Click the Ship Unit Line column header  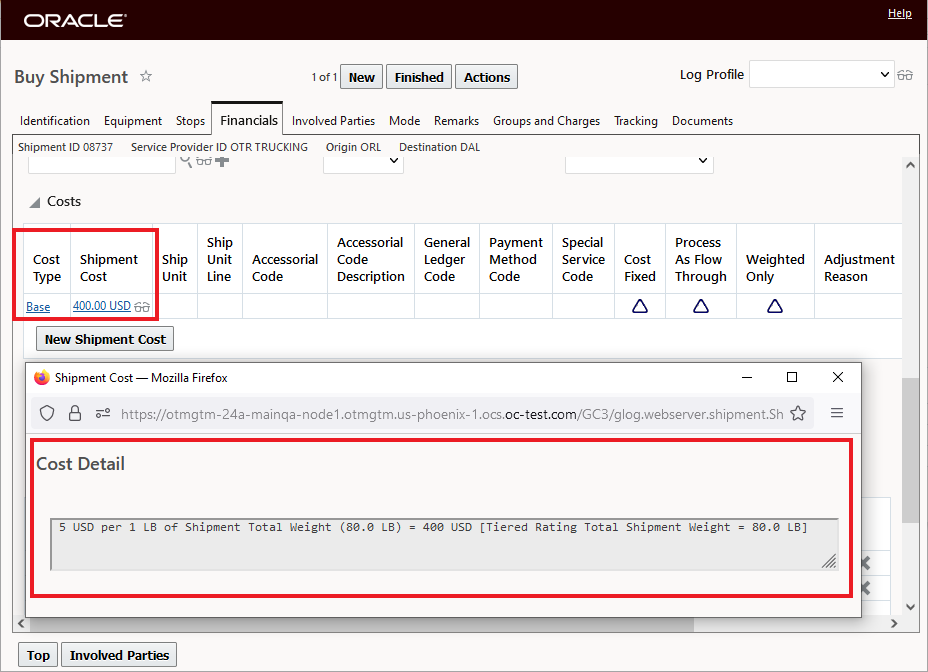tap(220, 259)
